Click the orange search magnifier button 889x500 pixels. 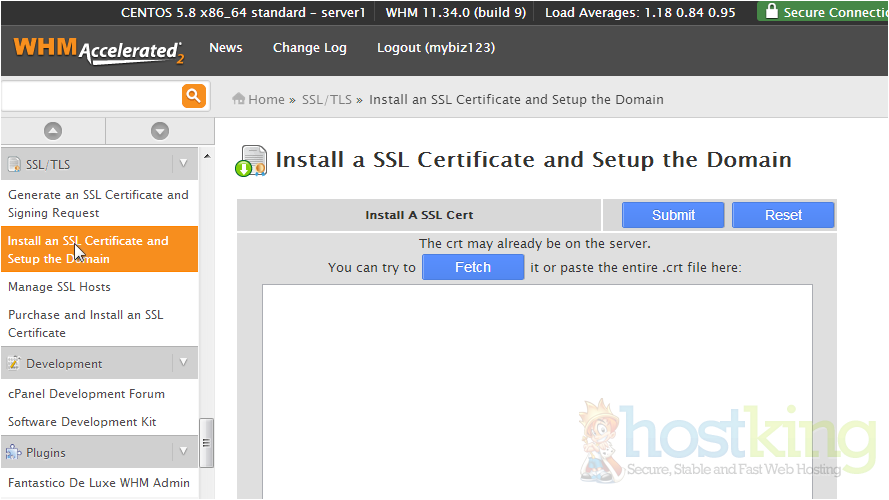[193, 96]
